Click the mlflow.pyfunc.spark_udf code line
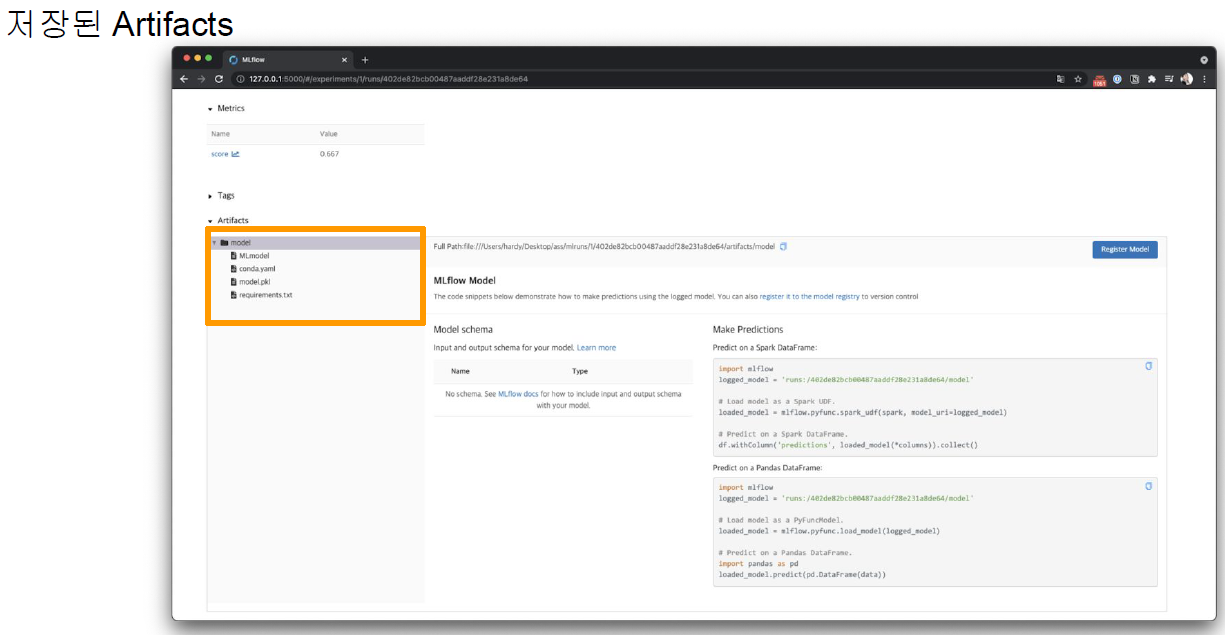Screen dimensions: 1225x635 click(863, 412)
